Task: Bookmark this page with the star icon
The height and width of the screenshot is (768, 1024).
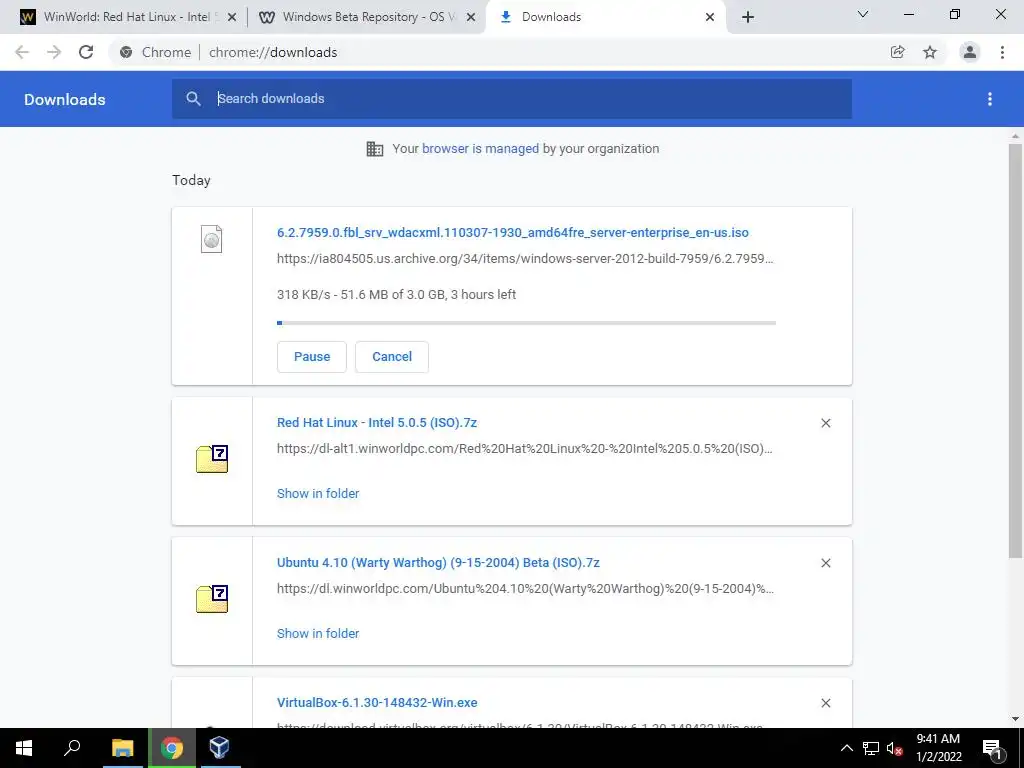Action: [x=930, y=52]
